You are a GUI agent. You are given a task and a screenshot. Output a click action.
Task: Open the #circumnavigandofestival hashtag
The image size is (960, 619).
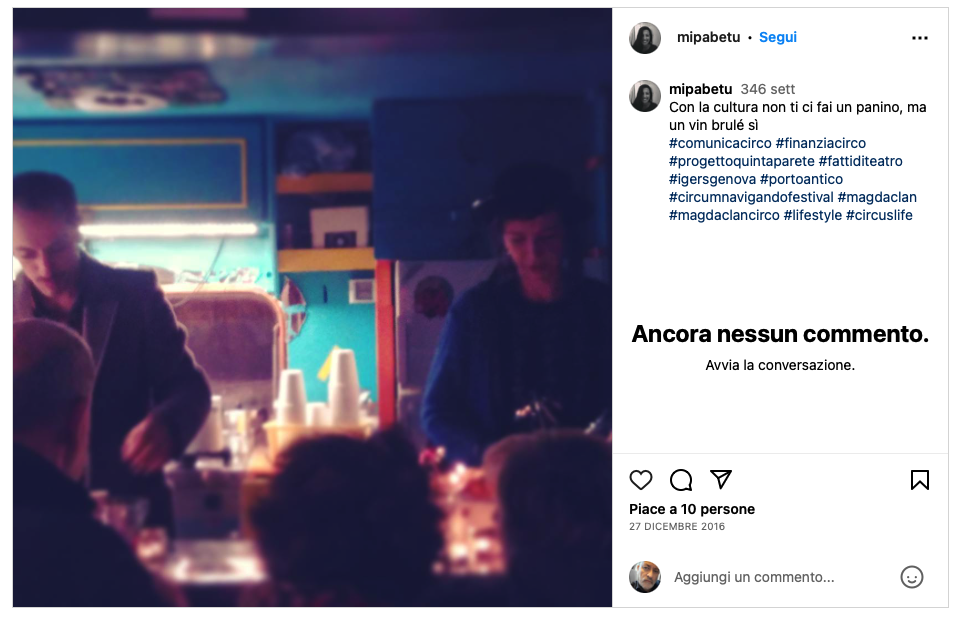point(751,197)
